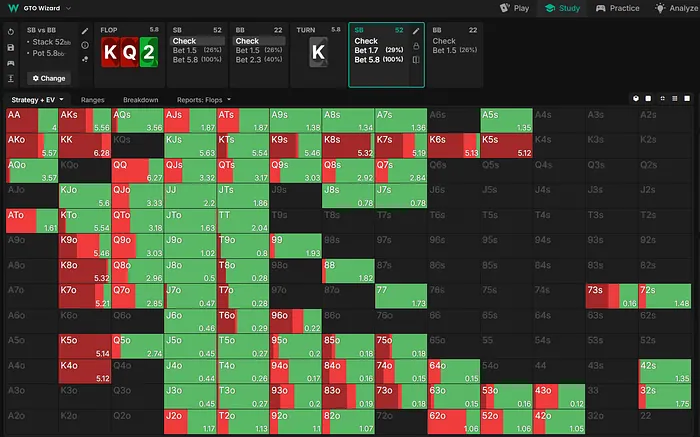Click the compare columns icon in SB panel

416,60
